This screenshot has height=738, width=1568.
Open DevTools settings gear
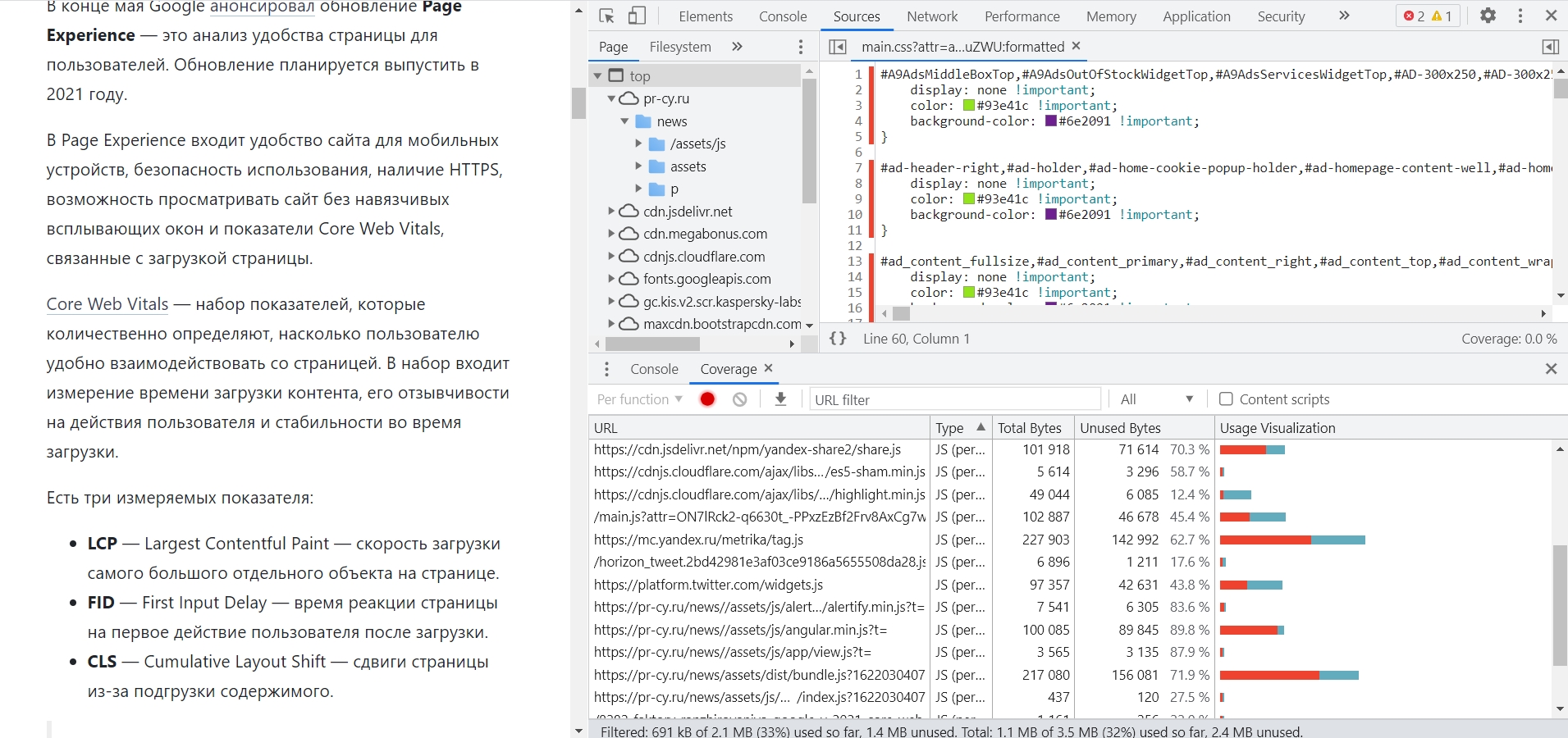[x=1488, y=16]
